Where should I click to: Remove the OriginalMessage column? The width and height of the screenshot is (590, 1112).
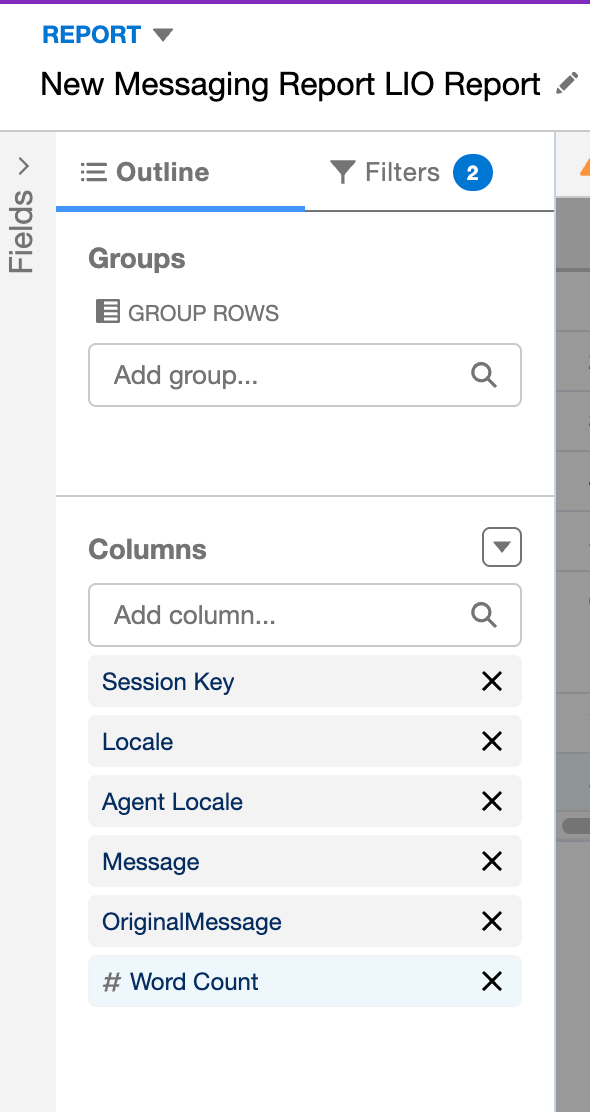tap(491, 921)
